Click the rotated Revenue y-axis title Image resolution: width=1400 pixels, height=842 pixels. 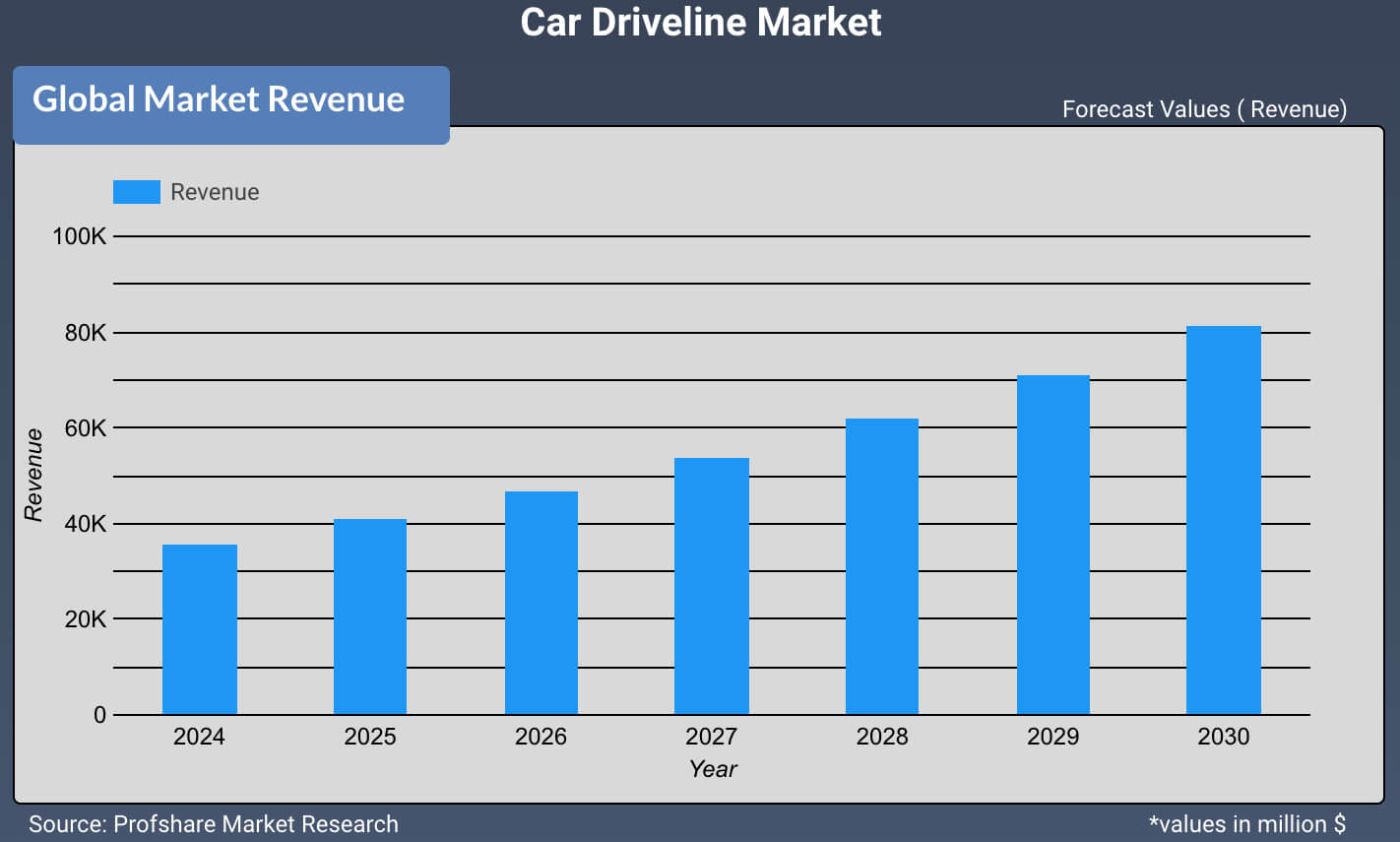(x=34, y=475)
